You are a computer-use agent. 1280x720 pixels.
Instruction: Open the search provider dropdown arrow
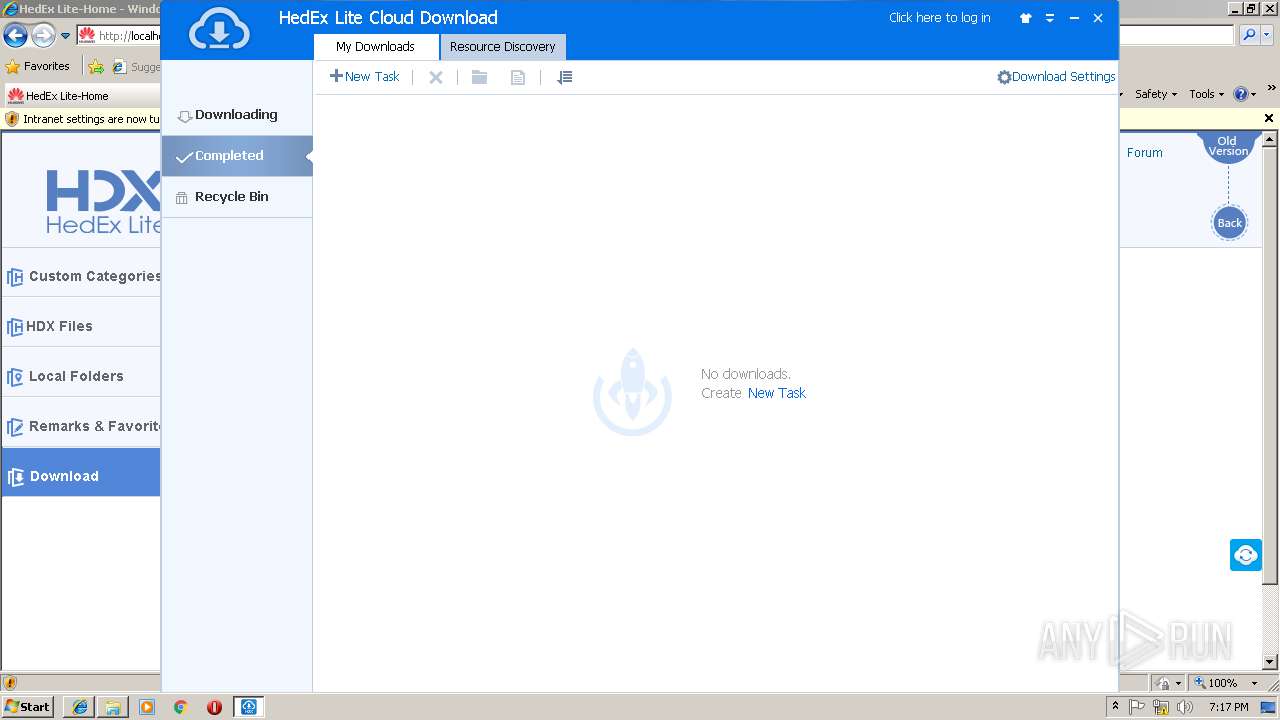[x=1268, y=35]
